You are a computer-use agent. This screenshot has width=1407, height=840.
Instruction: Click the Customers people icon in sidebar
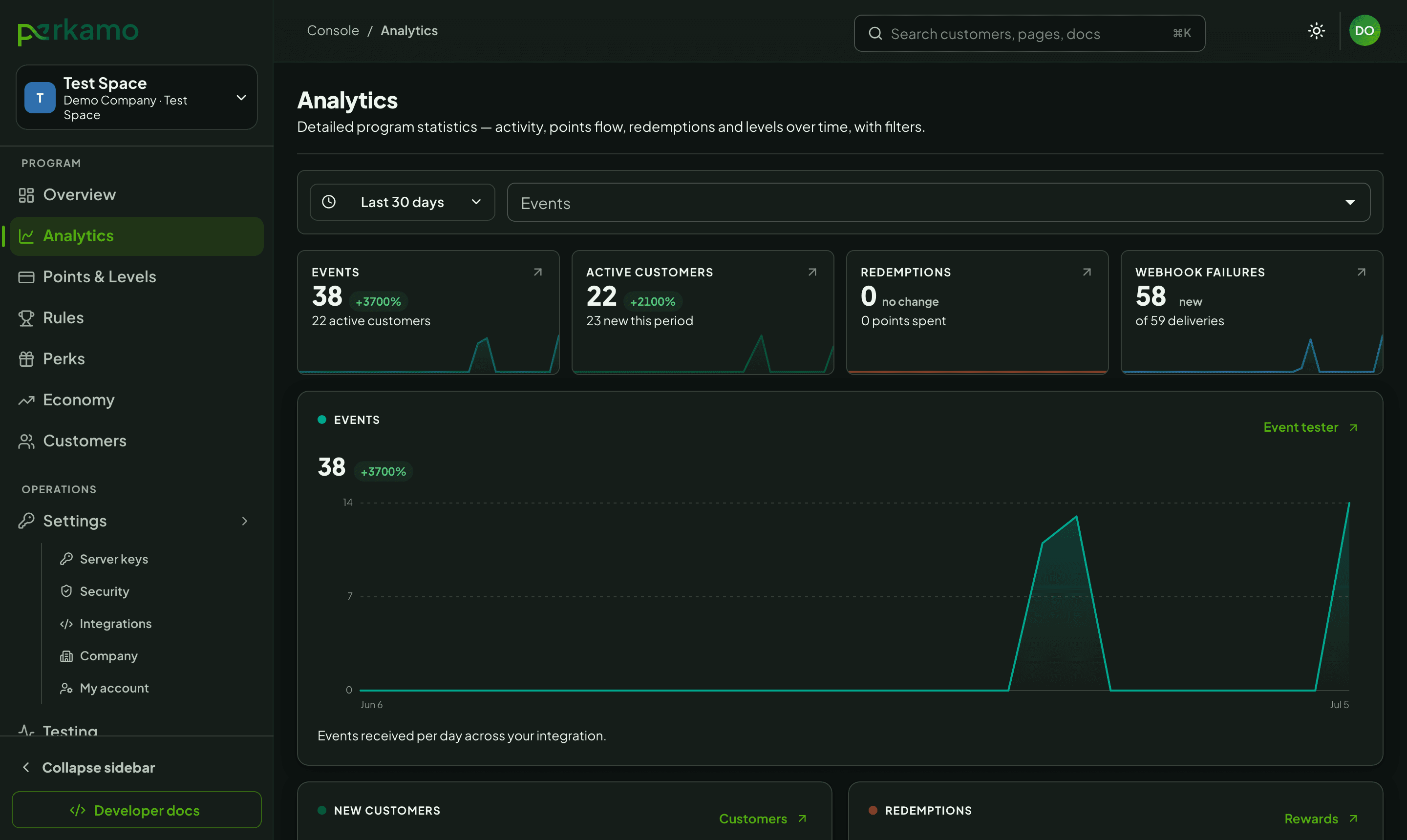[x=26, y=441]
